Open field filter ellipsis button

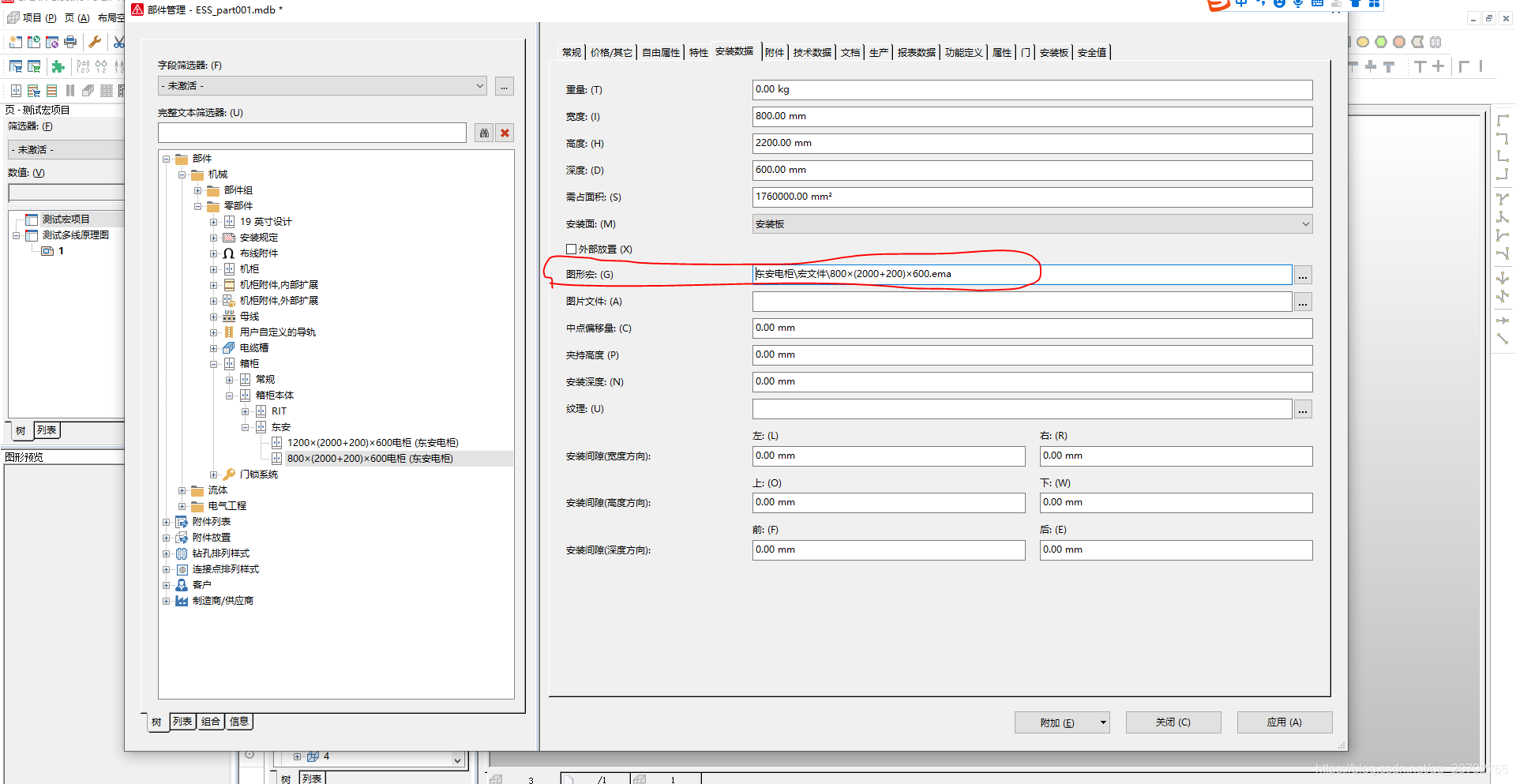(x=505, y=86)
